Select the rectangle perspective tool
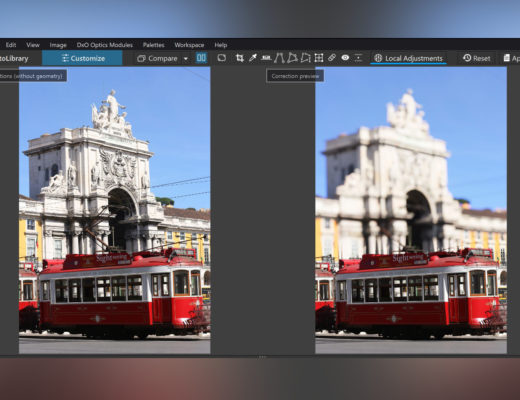This screenshot has width=520, height=400. click(x=292, y=58)
